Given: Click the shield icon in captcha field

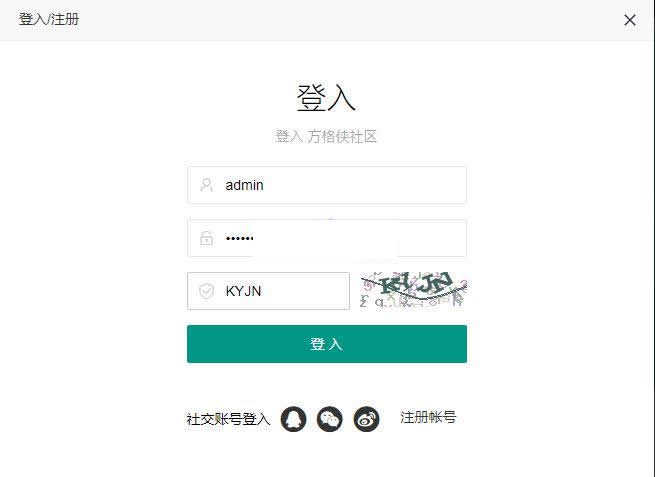Looking at the screenshot, I should [x=206, y=291].
